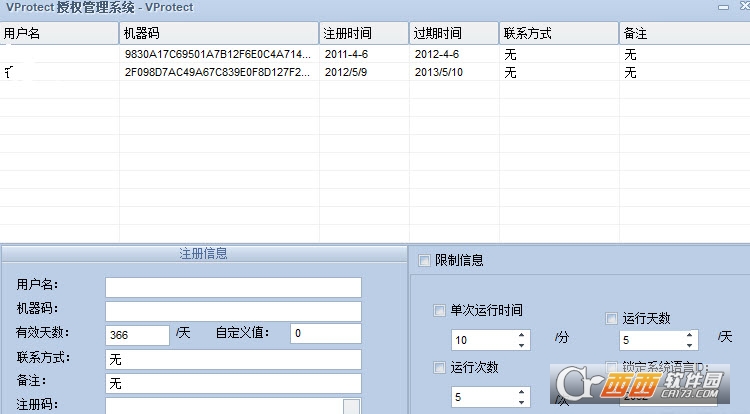Enable the 限制信息 checkbox
Viewport: 750px width, 414px height.
click(x=424, y=261)
